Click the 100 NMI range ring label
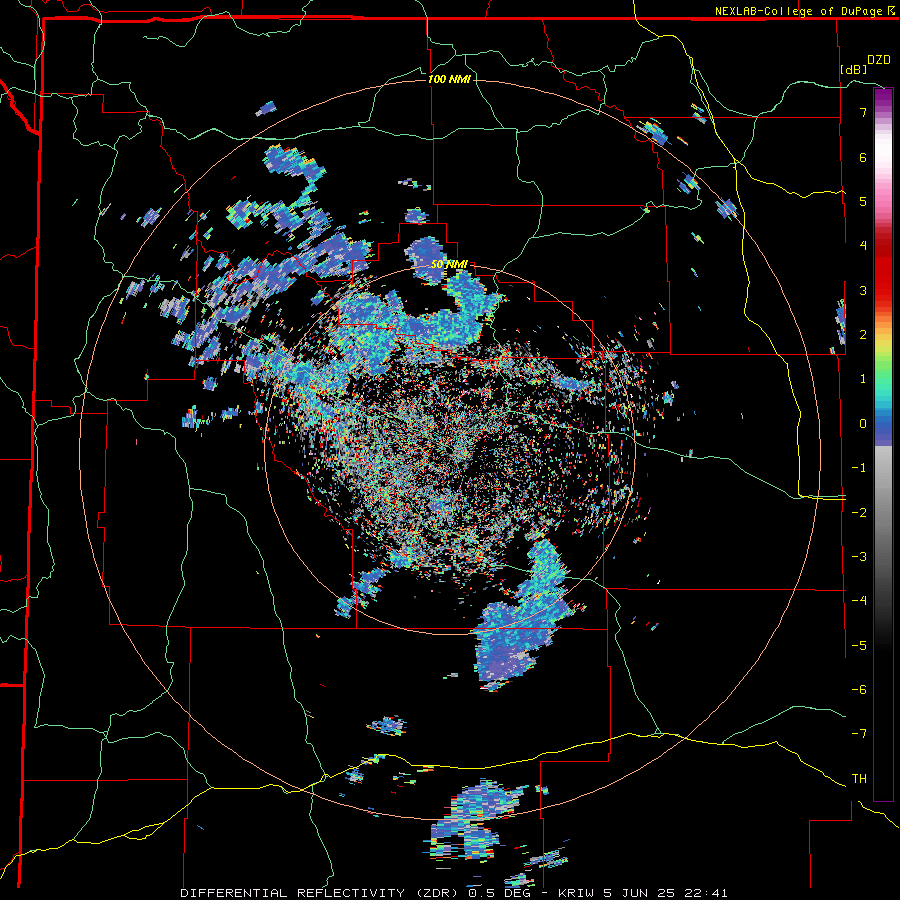 coord(449,79)
